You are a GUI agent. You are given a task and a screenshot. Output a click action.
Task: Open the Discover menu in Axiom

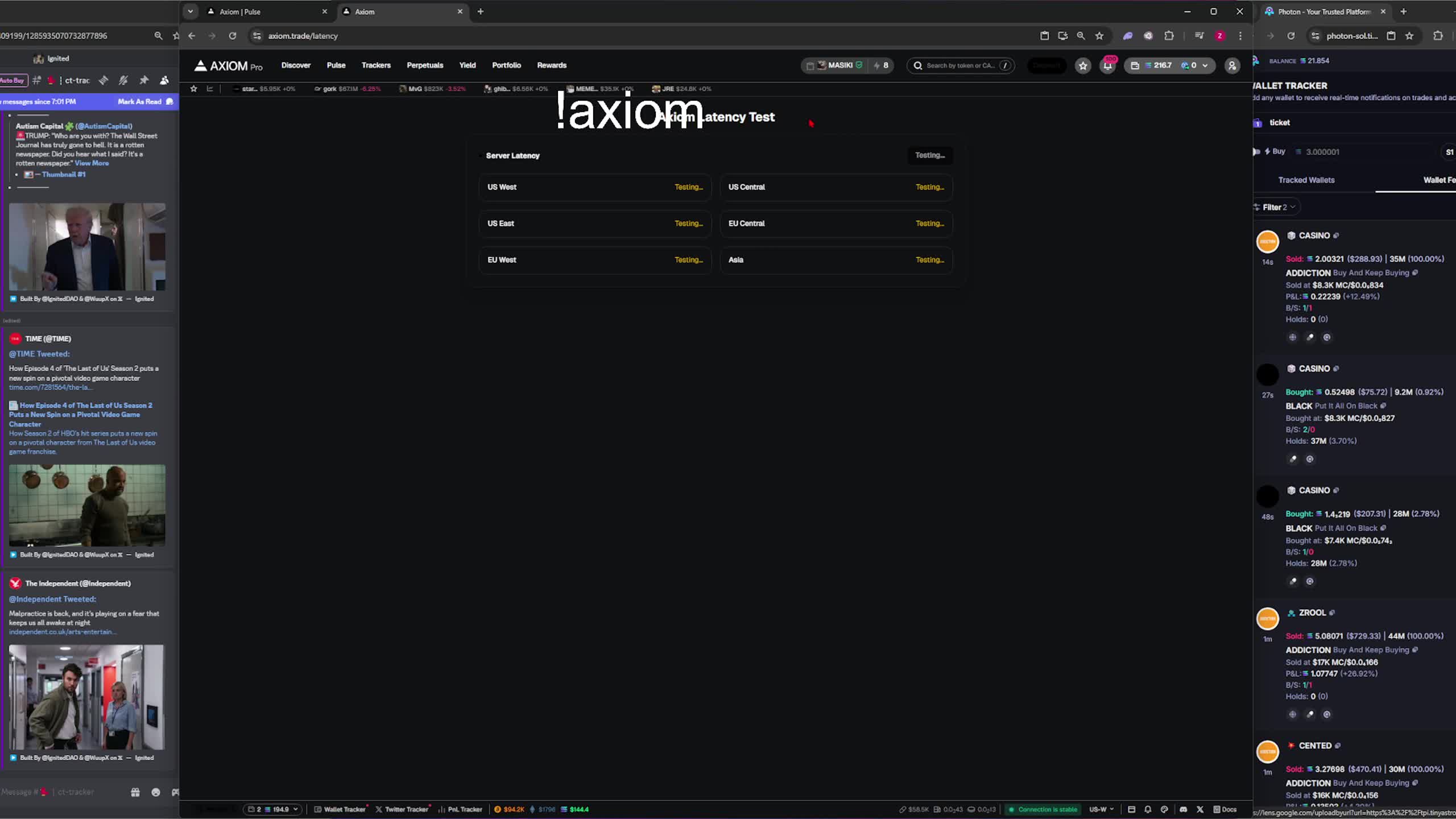click(296, 65)
